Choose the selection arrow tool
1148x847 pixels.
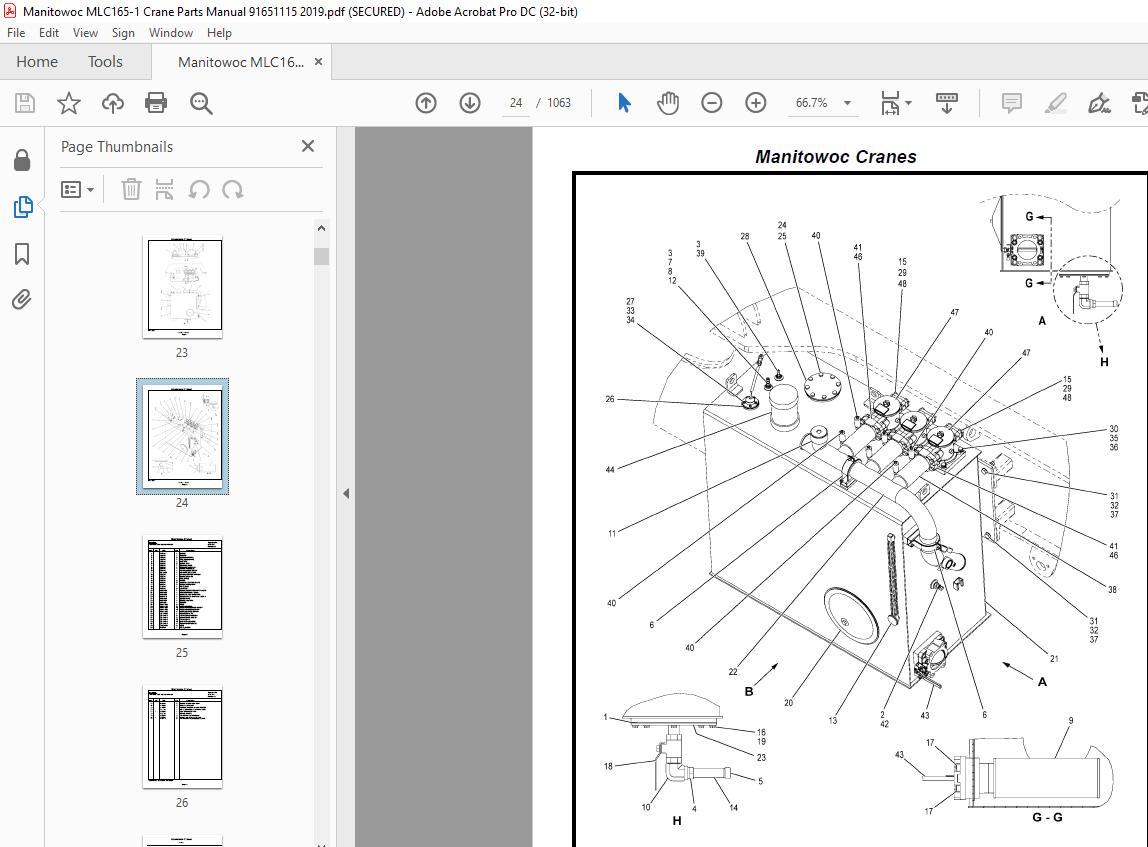(624, 103)
